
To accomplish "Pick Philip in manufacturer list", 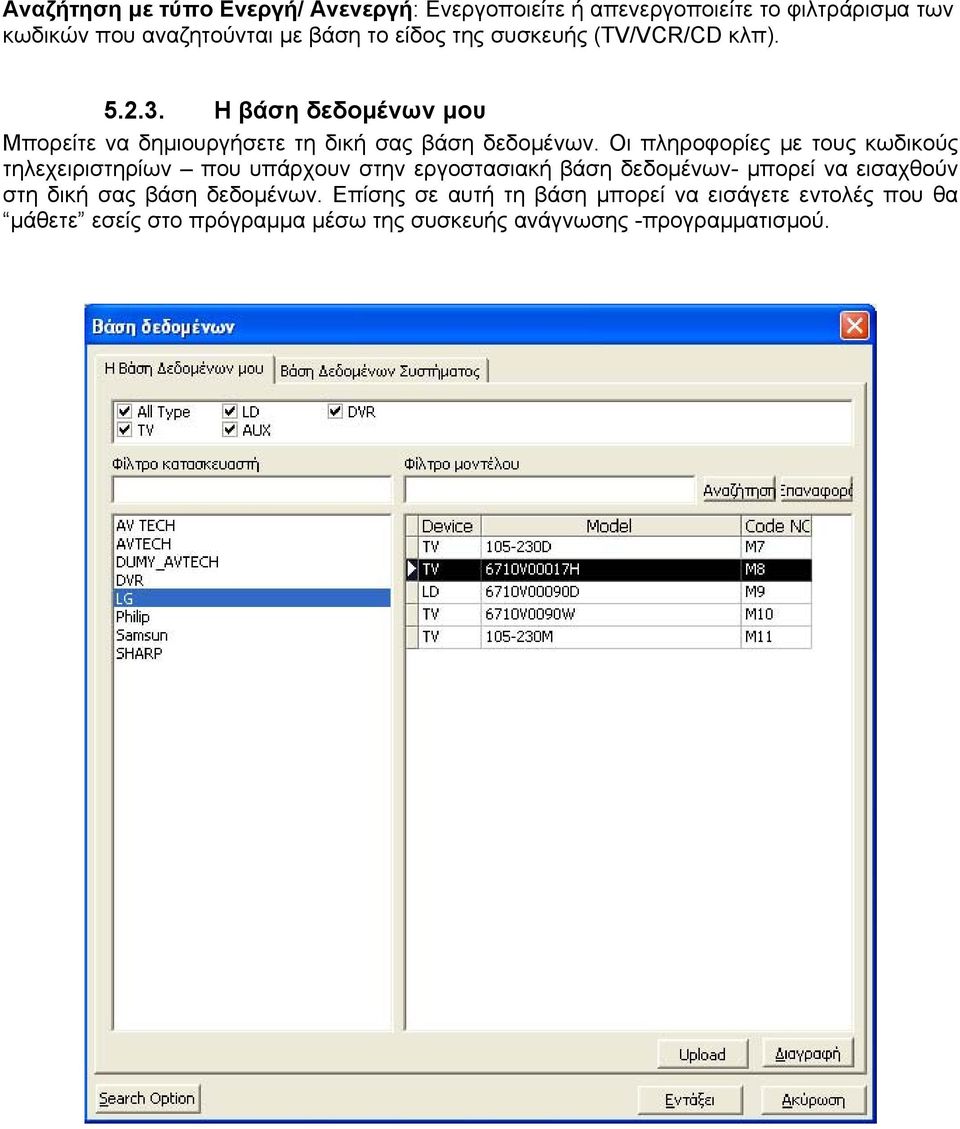I will (252, 617).
